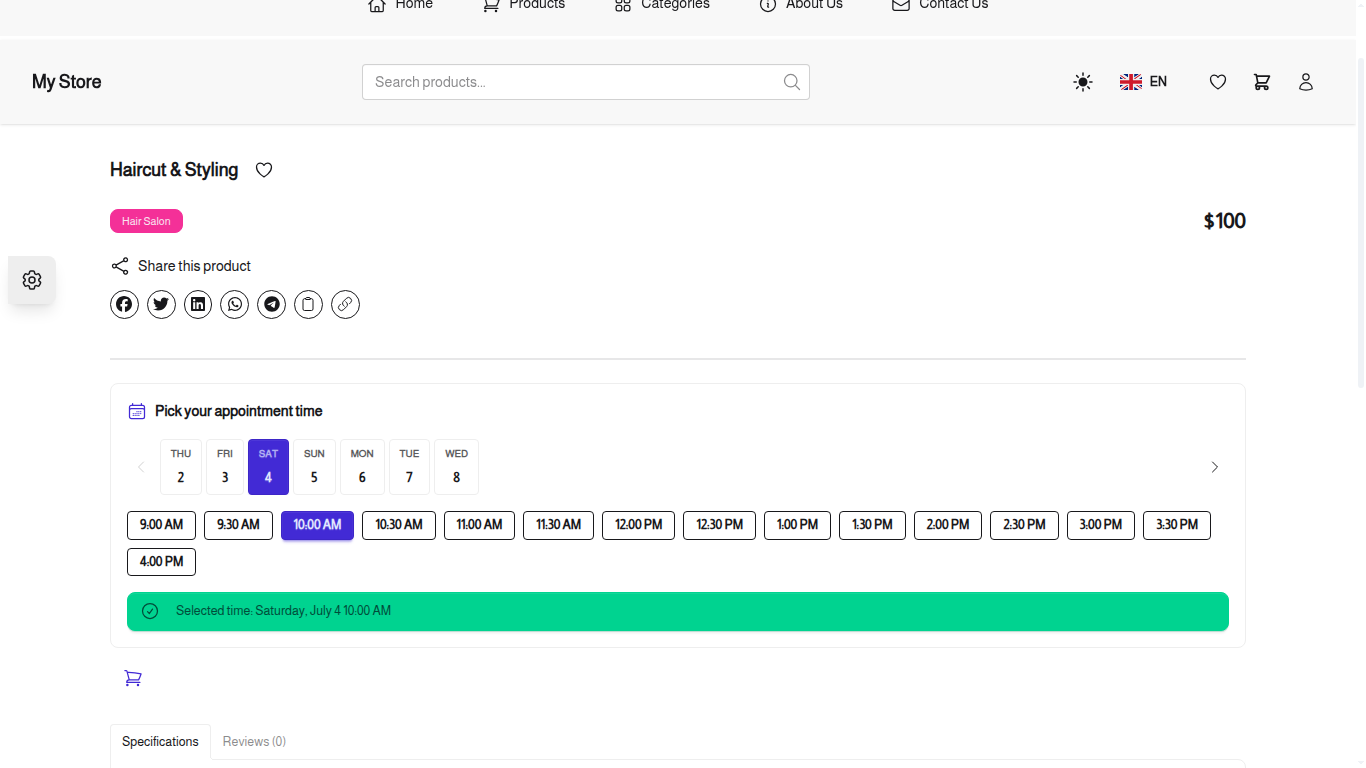The height and width of the screenshot is (768, 1366).
Task: Focus the Search products field
Action: (586, 82)
